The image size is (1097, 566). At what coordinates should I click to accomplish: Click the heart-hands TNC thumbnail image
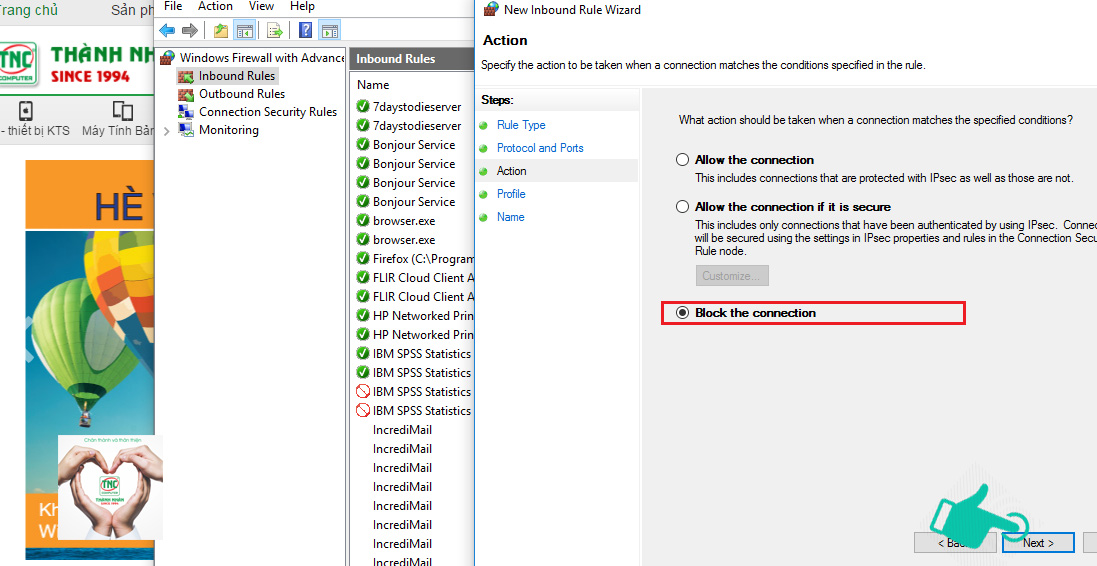(111, 488)
